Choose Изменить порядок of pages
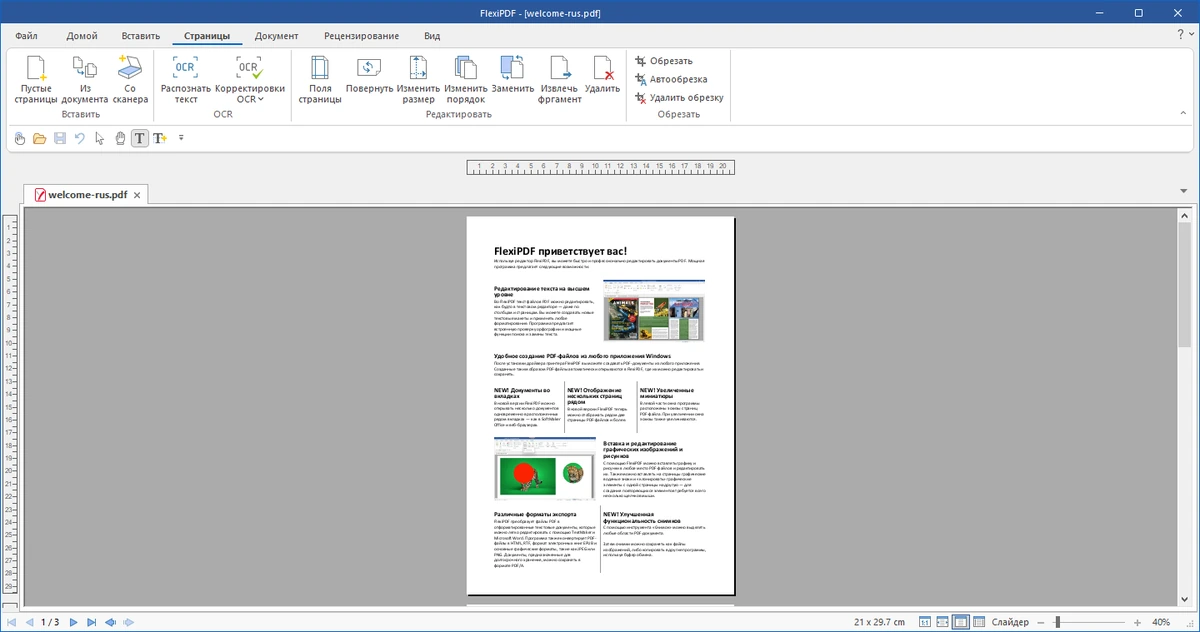 coord(466,80)
